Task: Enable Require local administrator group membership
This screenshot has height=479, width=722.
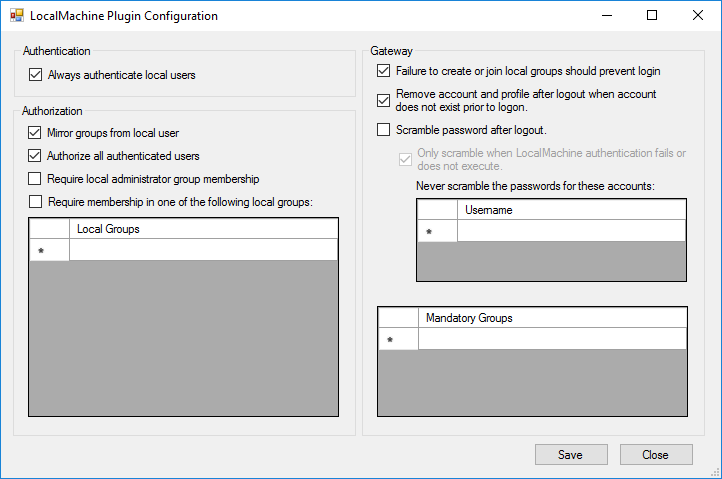Action: coord(36,179)
